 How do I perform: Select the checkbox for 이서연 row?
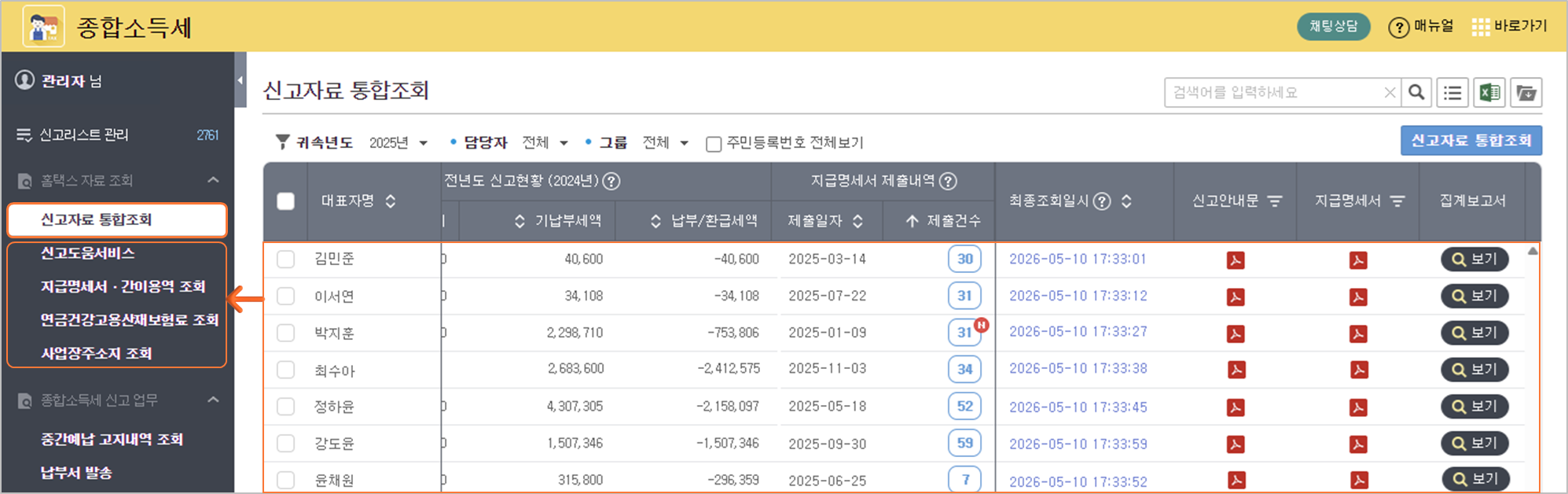tap(286, 297)
